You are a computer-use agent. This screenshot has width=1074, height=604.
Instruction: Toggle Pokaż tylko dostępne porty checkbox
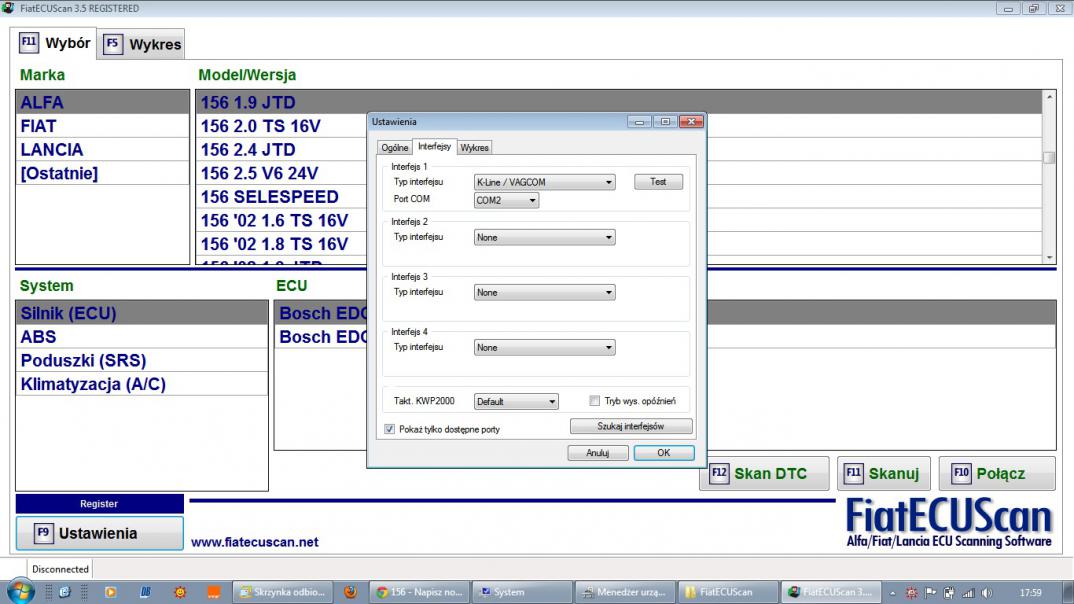click(x=390, y=429)
